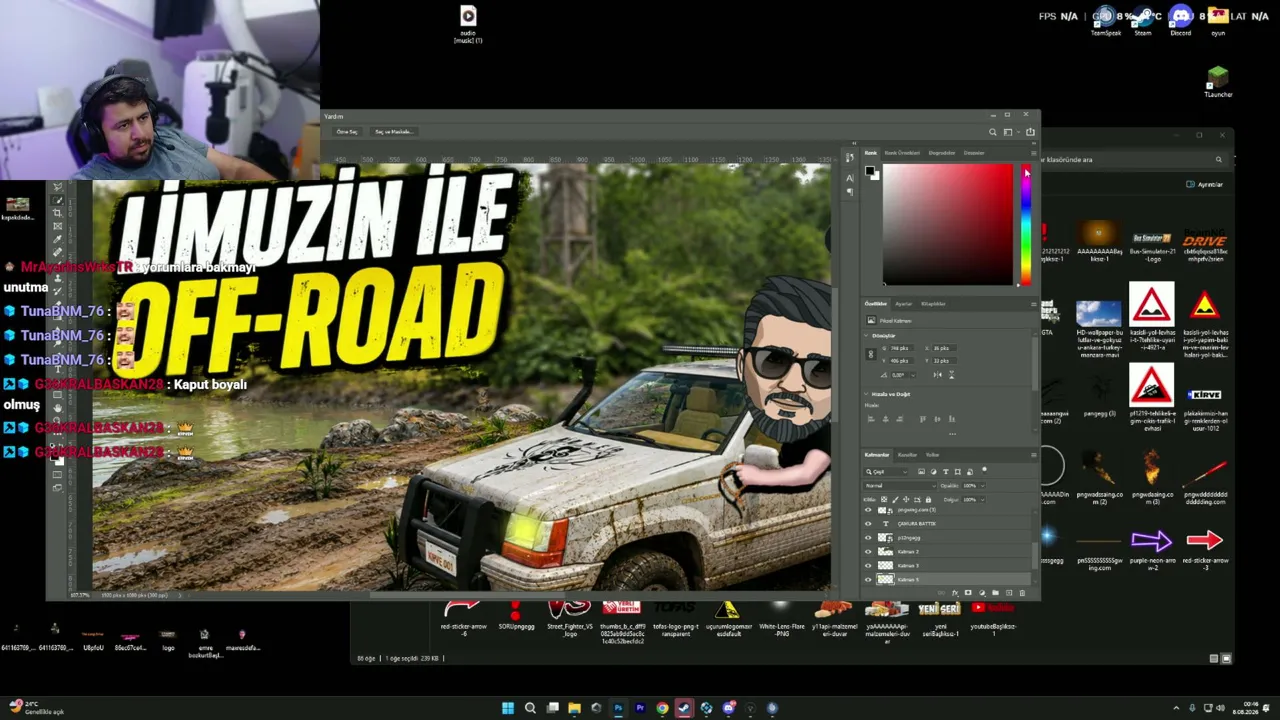This screenshot has width=1280, height=720.
Task: Open the History panel icon
Action: coord(850,157)
